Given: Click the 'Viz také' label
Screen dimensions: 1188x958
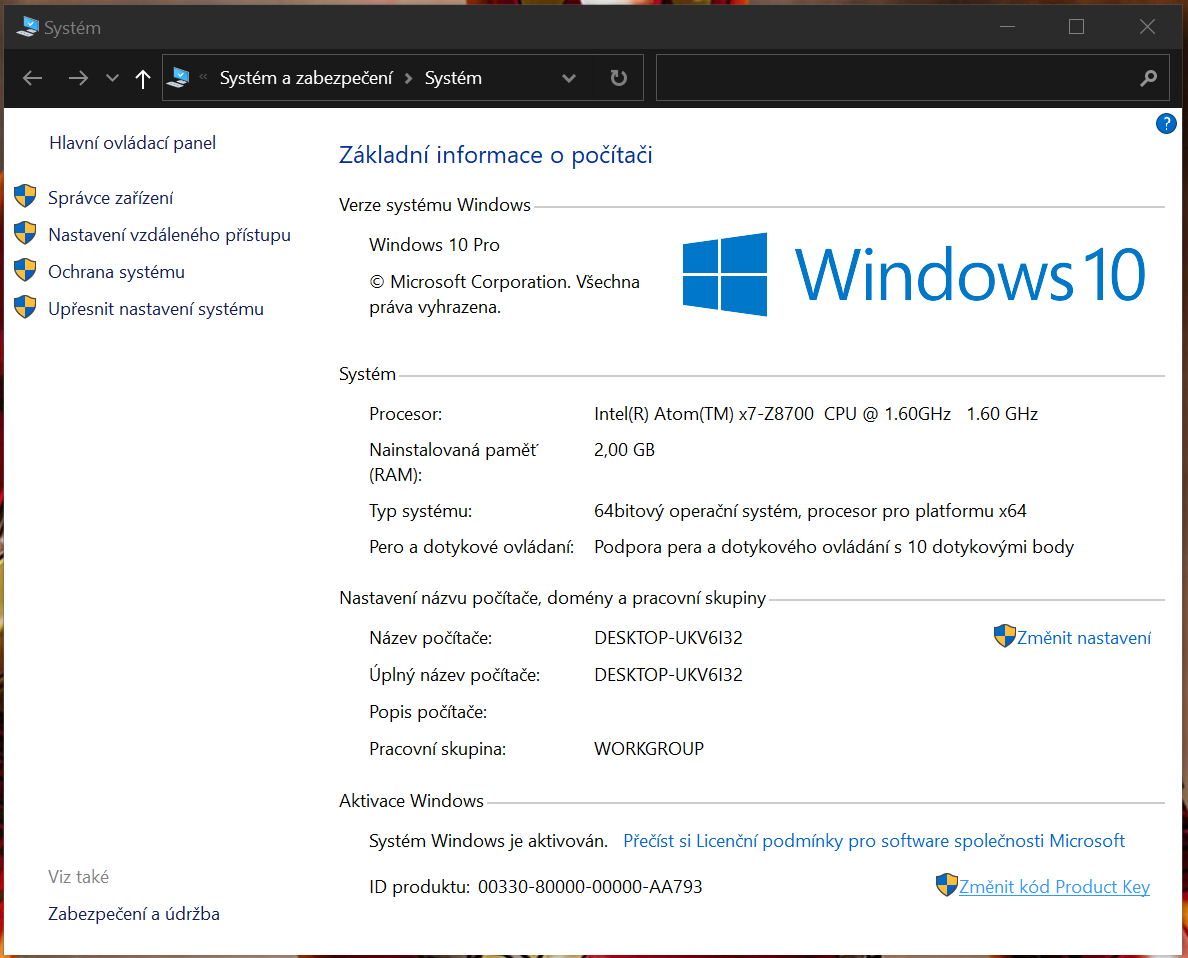Looking at the screenshot, I should coord(79,877).
